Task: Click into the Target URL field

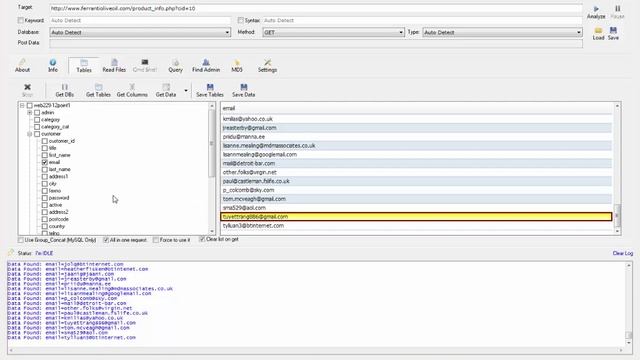Action: click(x=316, y=8)
